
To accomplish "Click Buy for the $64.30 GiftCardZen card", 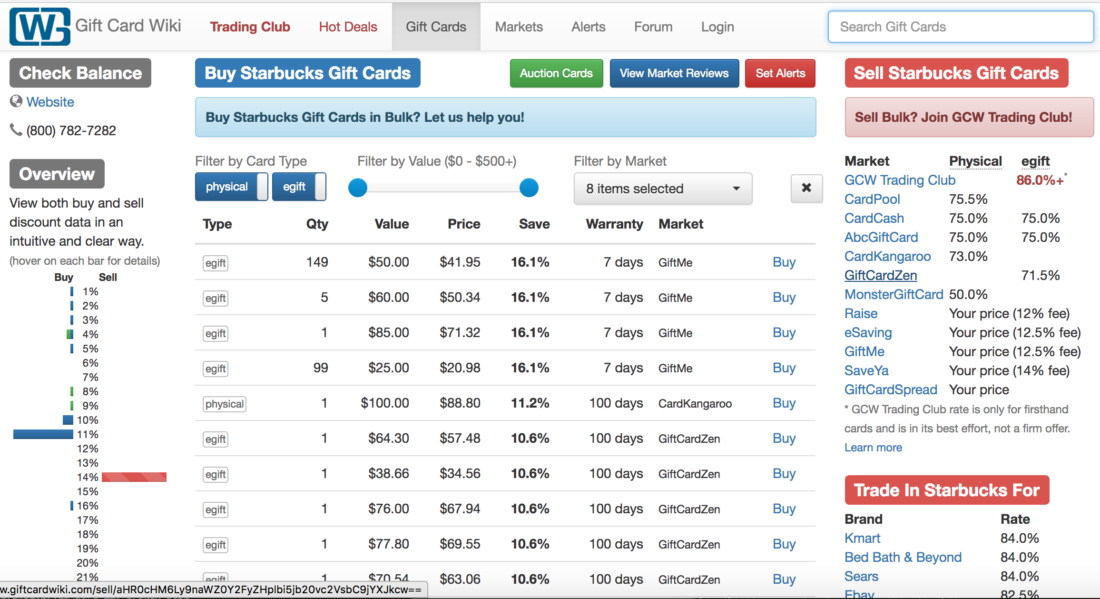I will point(784,438).
